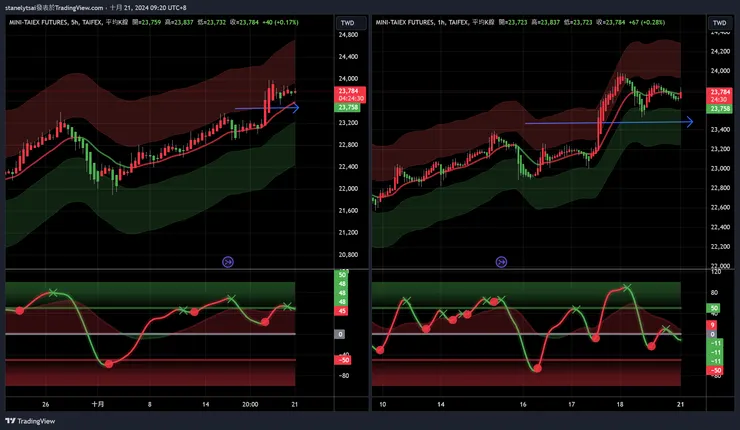Open the TWD currency dropdown on left chart
The image size is (740, 430).
(x=351, y=23)
